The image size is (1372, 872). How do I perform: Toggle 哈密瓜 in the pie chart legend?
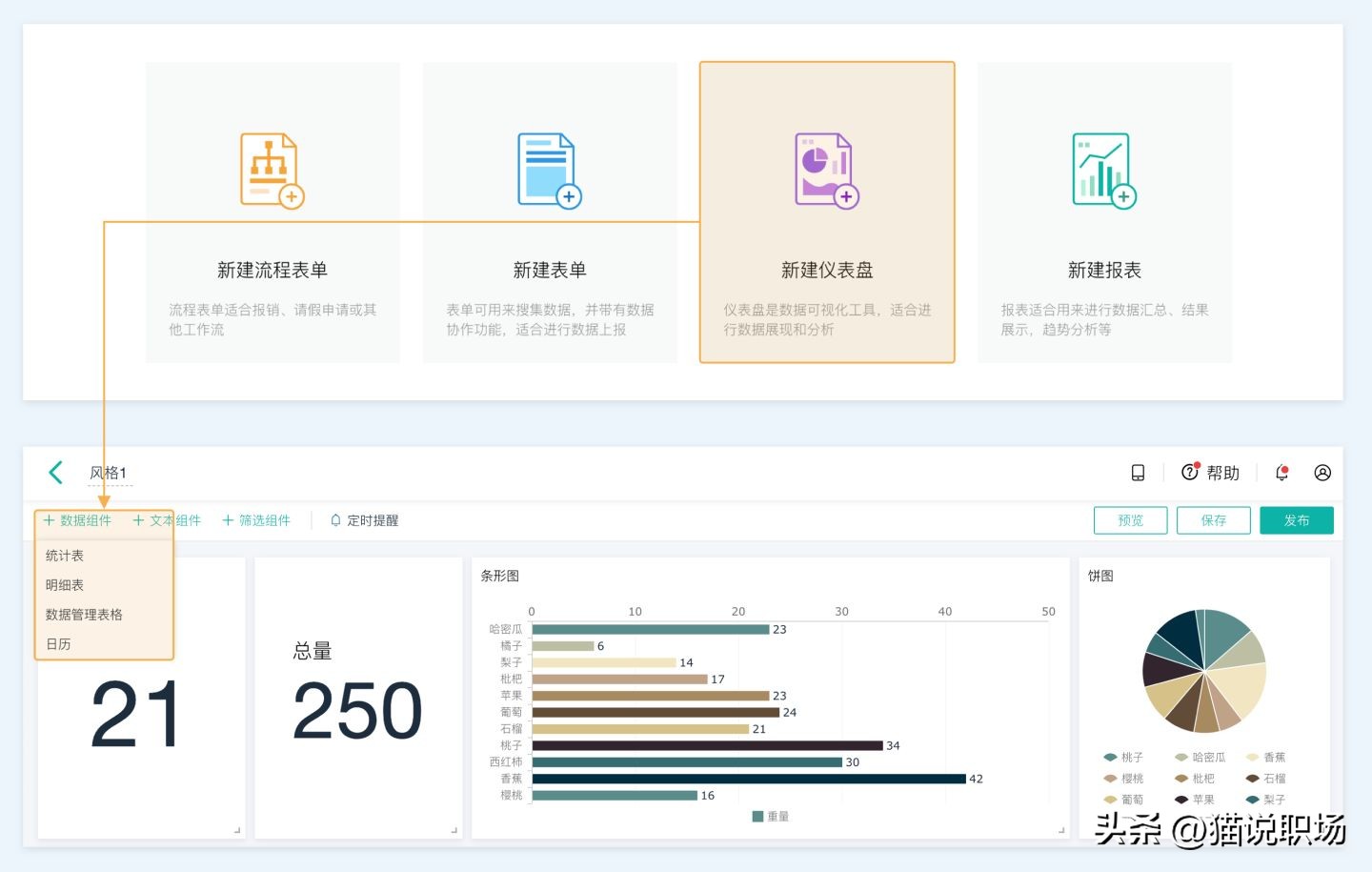pyautogui.click(x=1200, y=758)
